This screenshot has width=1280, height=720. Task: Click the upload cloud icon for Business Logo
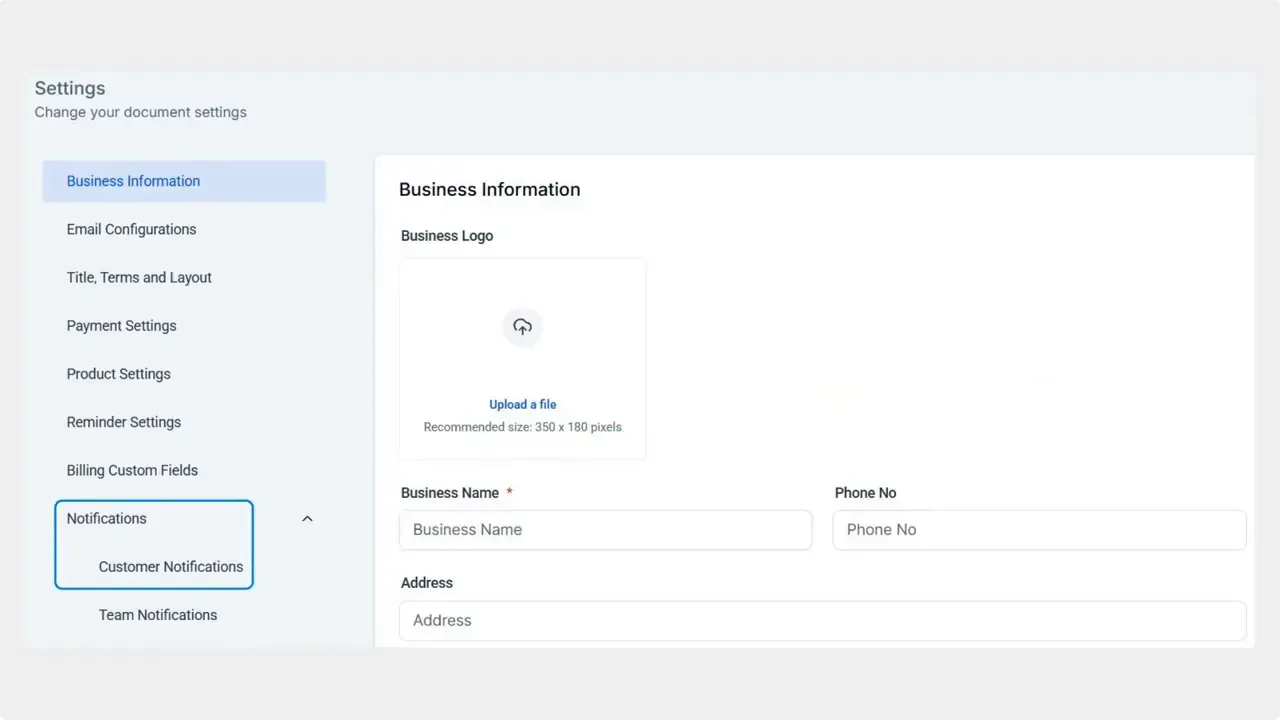click(x=522, y=327)
